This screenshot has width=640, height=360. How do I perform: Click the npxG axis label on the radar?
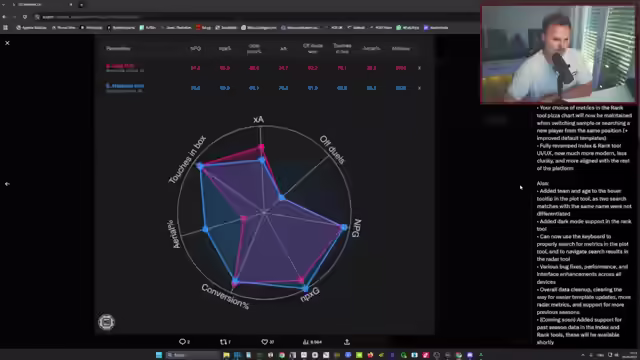(x=310, y=295)
